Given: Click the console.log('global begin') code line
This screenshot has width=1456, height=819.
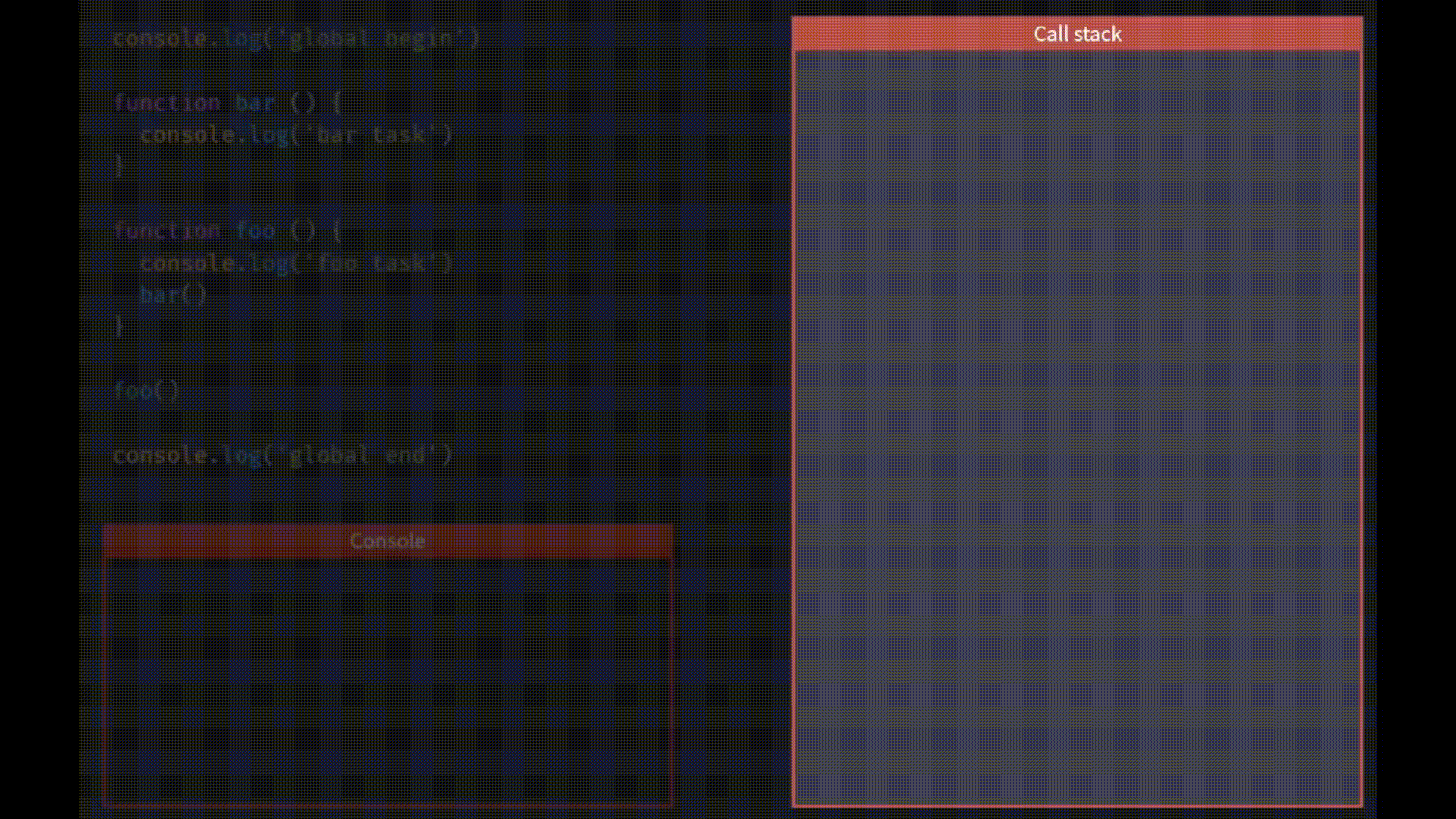Looking at the screenshot, I should 296,39.
